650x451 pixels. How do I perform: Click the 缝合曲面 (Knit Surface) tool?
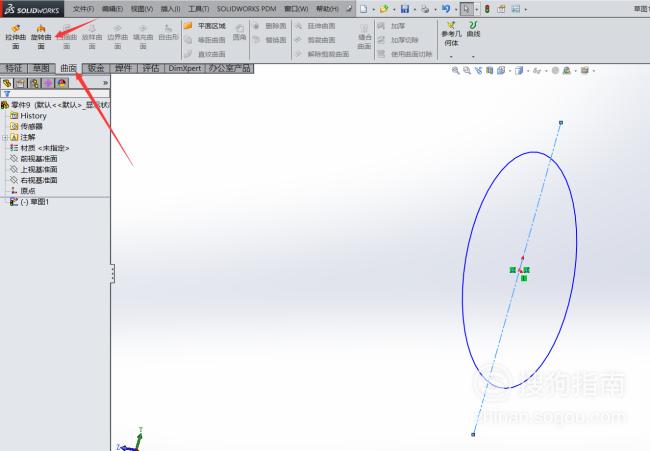point(364,36)
